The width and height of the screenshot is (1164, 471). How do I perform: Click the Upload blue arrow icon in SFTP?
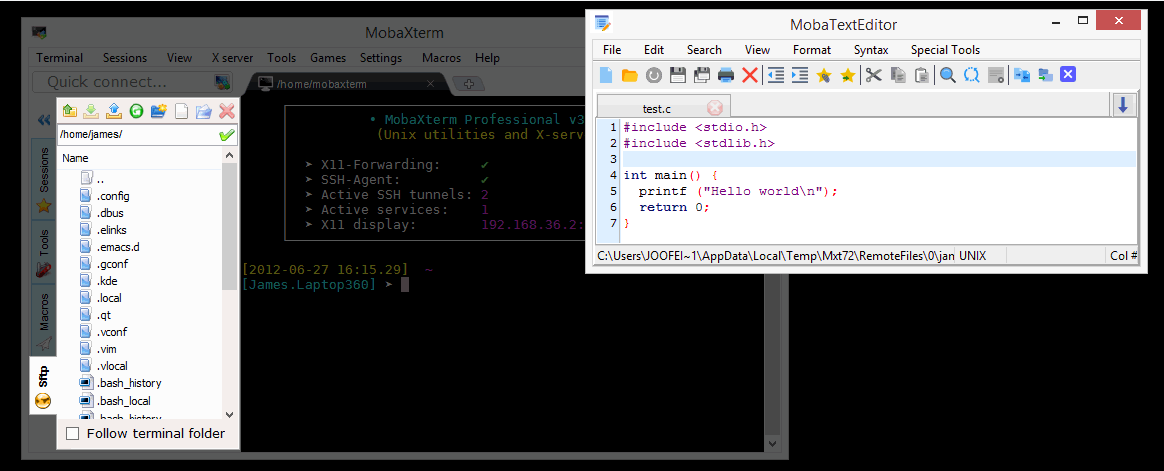(113, 111)
